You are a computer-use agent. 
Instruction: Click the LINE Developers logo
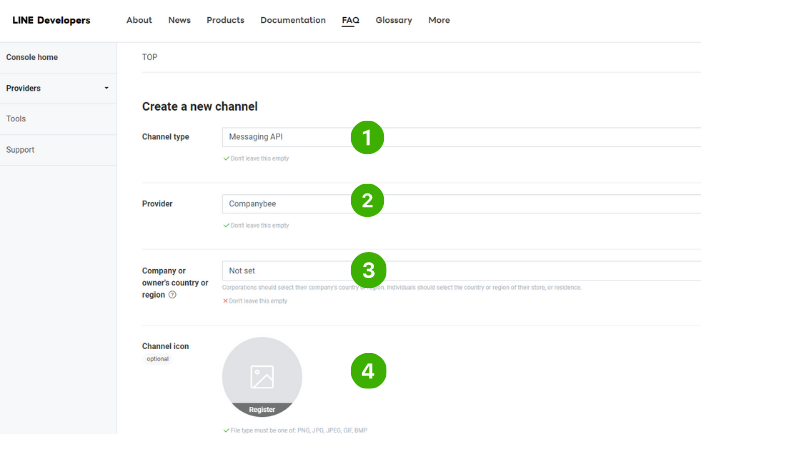pos(51,20)
